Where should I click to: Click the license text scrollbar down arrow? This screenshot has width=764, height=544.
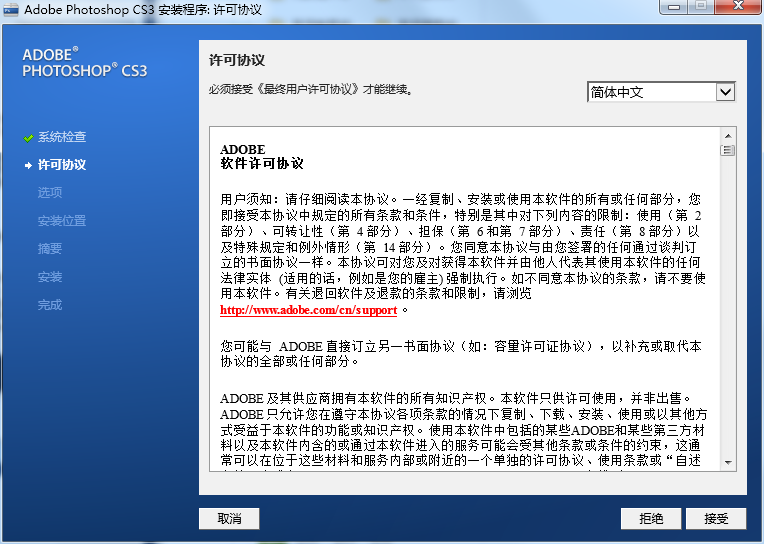(728, 463)
